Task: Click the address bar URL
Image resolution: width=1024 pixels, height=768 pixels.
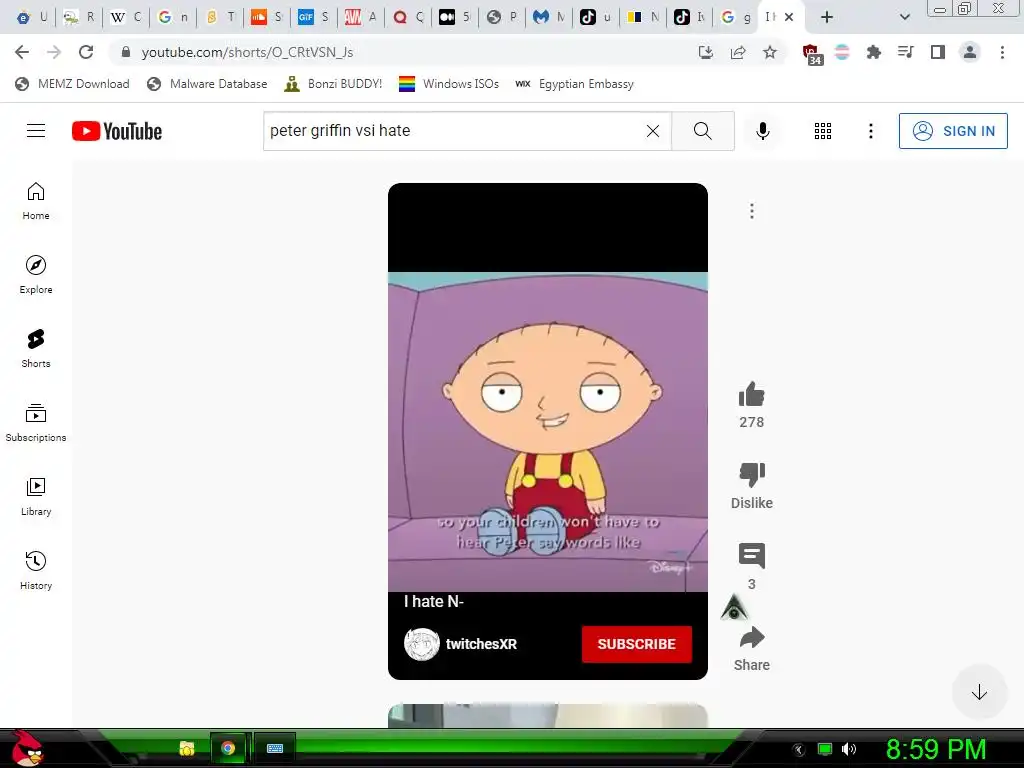Action: tap(247, 52)
